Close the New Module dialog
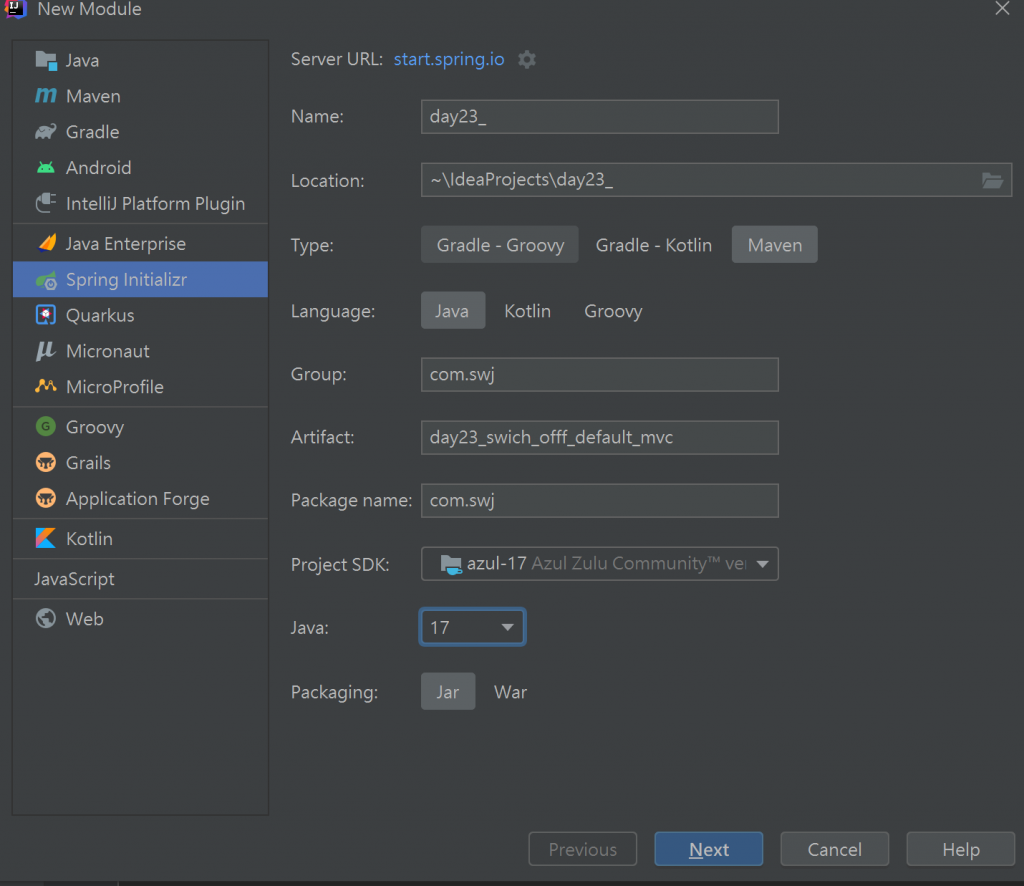 click(x=1002, y=8)
